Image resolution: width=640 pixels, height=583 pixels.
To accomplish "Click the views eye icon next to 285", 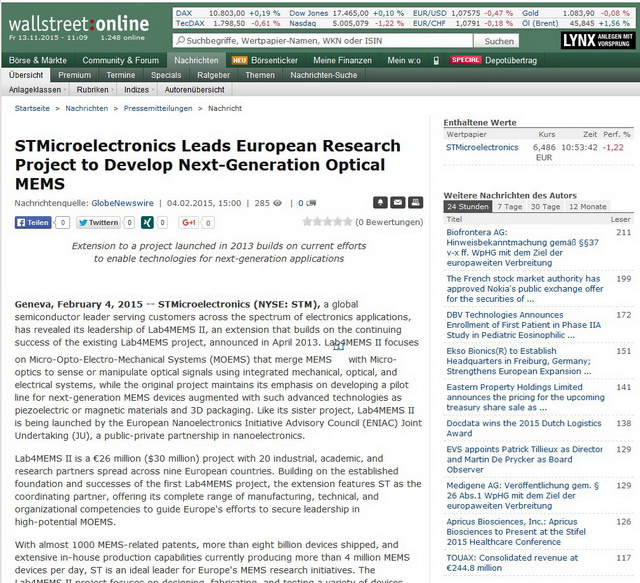I will point(278,203).
